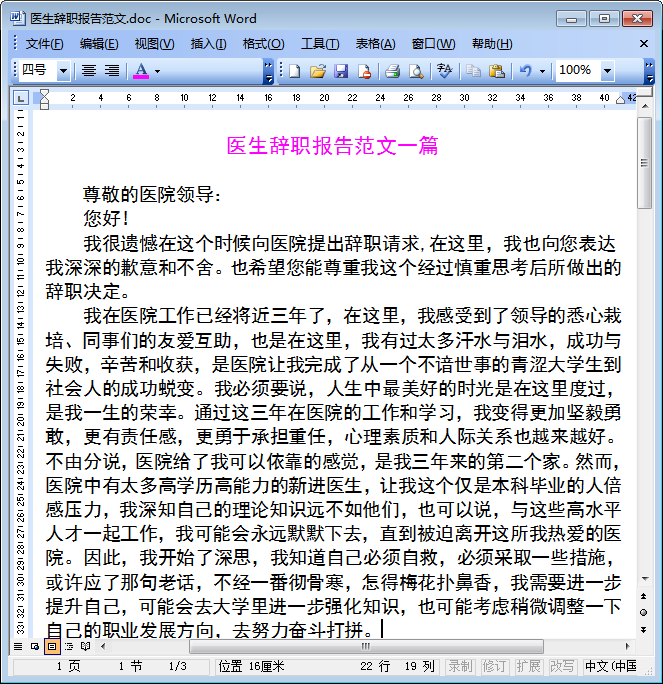The height and width of the screenshot is (684, 663).
Task: Open the 帮助(H) menu
Action: click(492, 44)
